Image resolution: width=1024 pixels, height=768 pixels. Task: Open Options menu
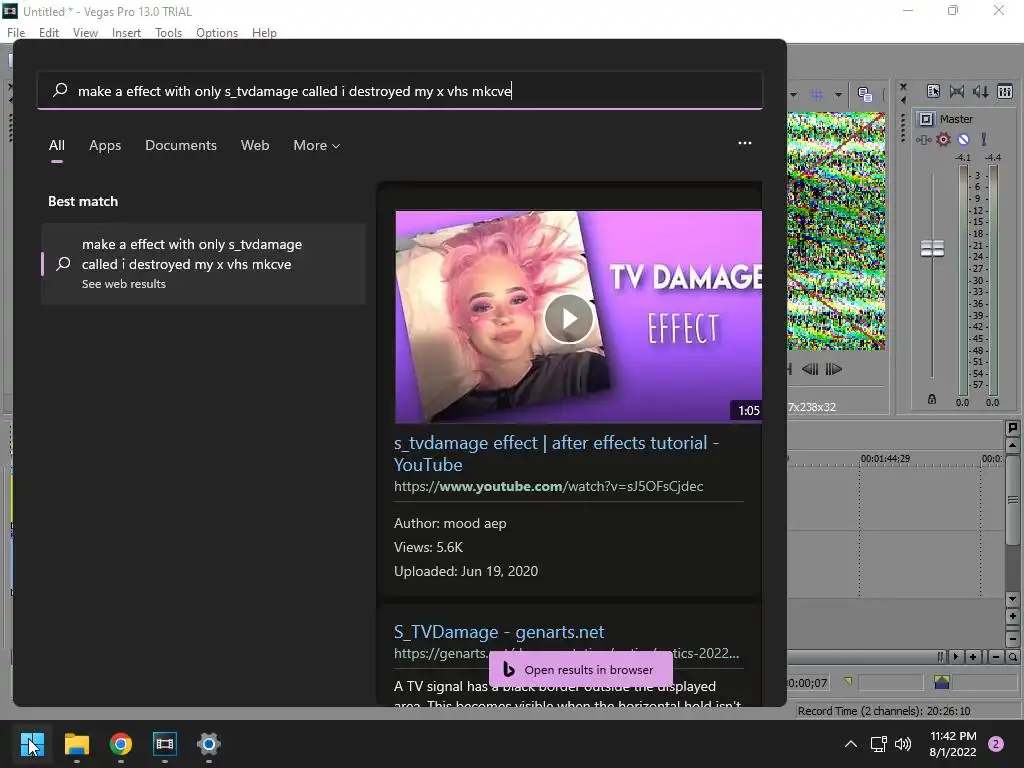click(x=217, y=33)
